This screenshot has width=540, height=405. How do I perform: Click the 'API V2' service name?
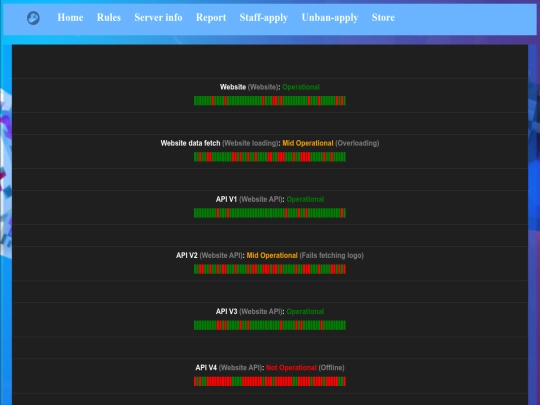187,255
